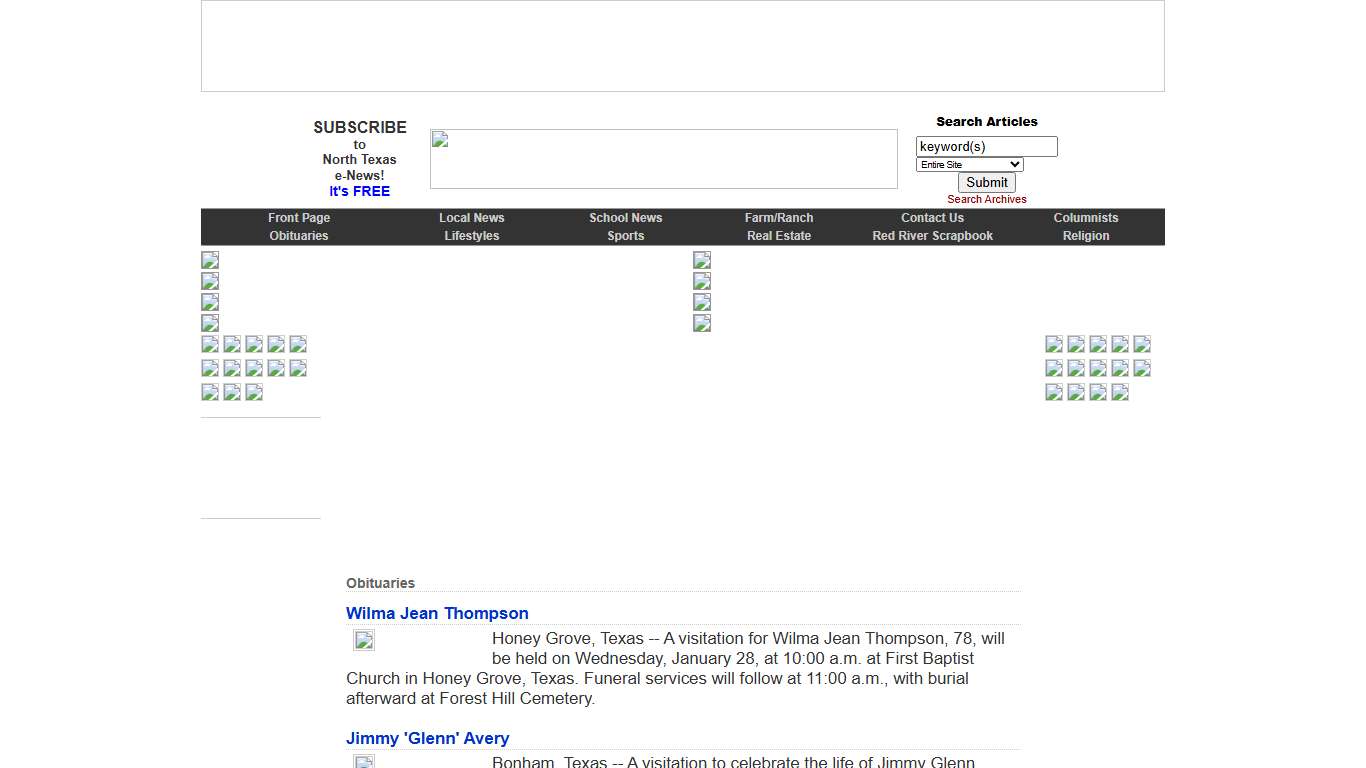Open the Red River Scrapbook section

(932, 236)
